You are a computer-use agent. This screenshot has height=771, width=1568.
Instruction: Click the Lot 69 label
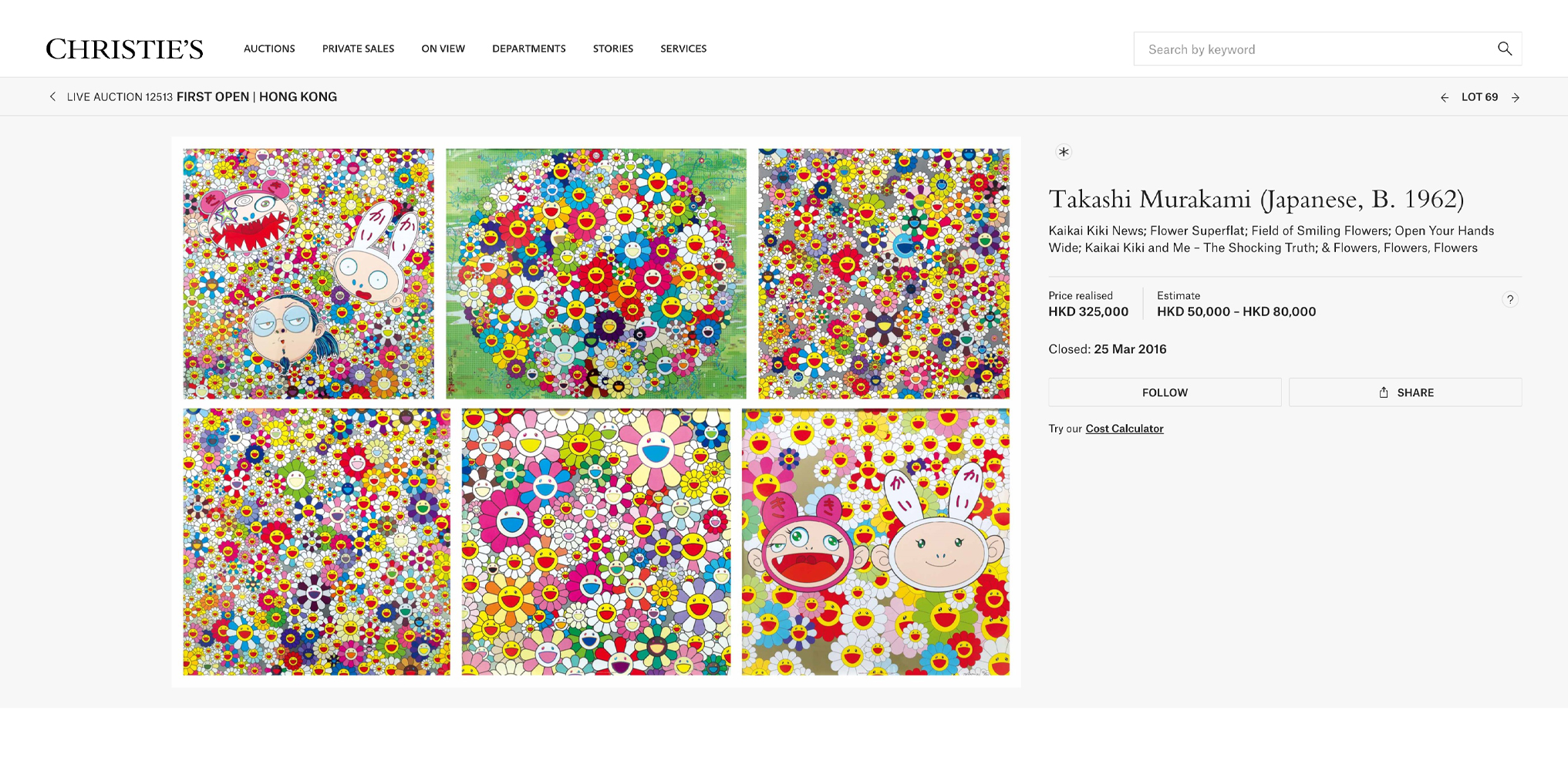click(x=1479, y=97)
